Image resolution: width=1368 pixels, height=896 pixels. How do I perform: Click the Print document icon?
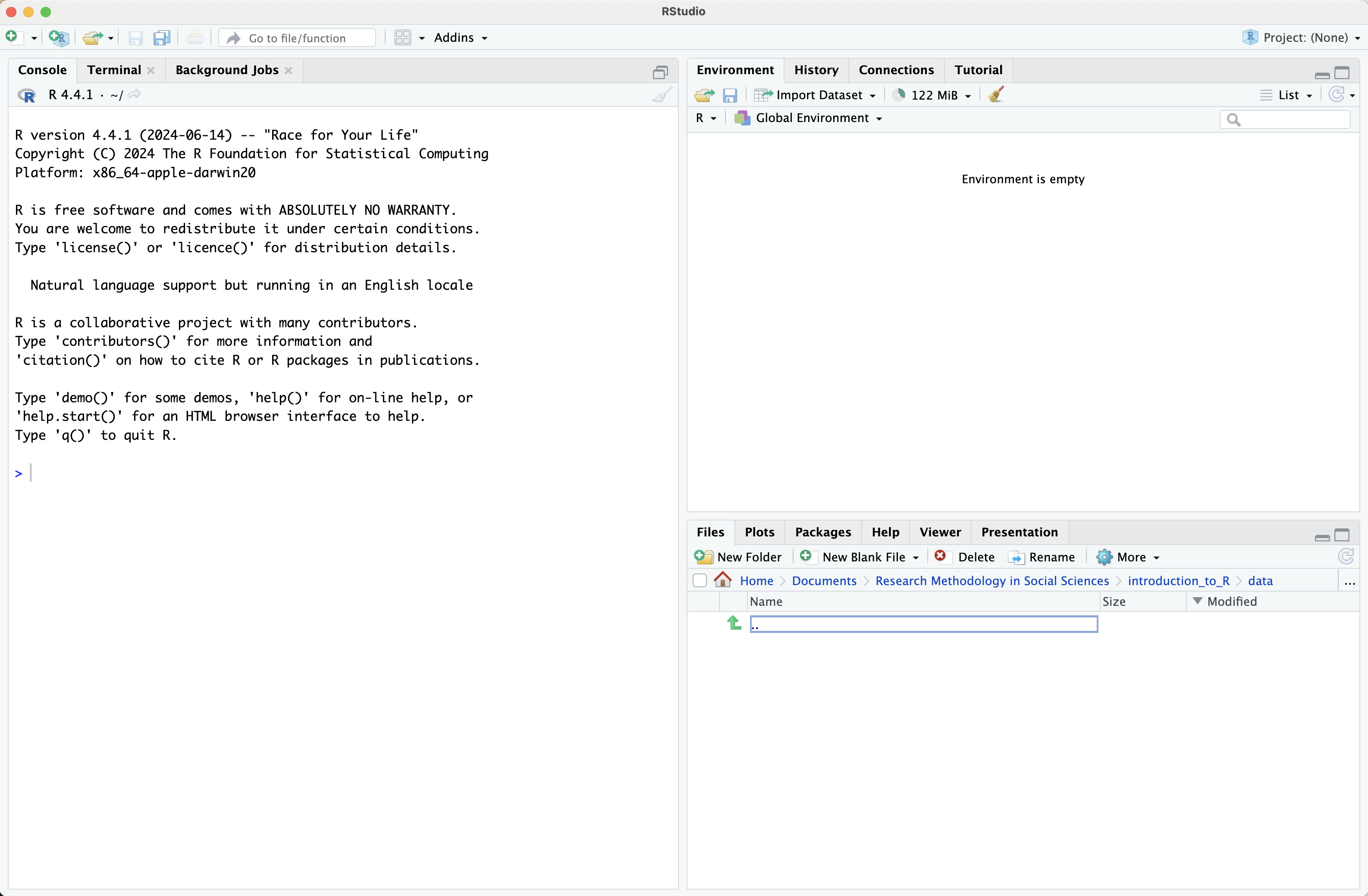(x=195, y=38)
